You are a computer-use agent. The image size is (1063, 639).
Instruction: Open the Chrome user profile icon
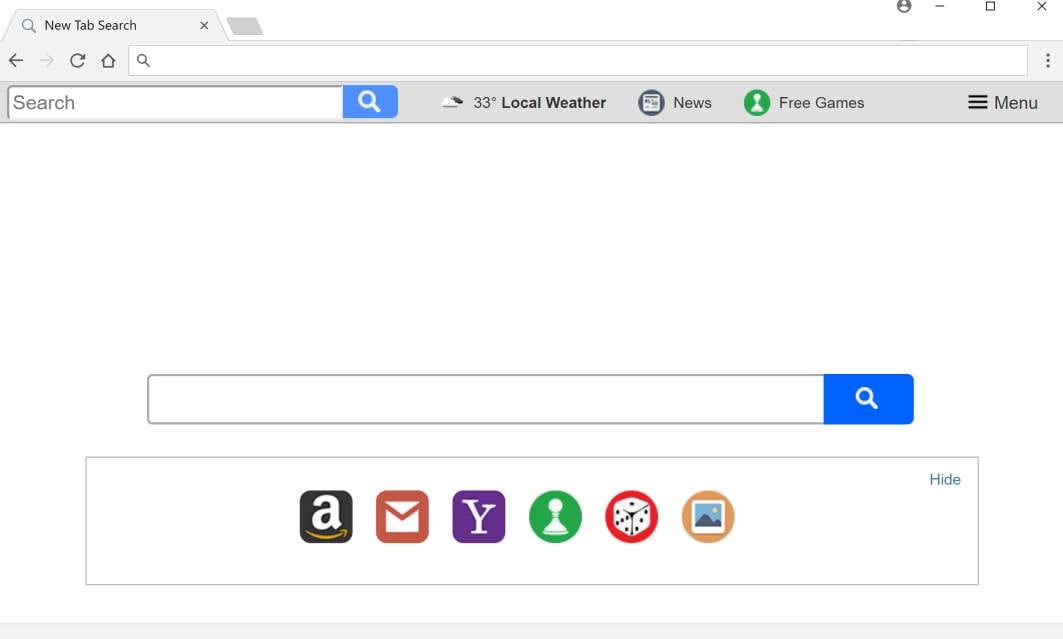[904, 6]
